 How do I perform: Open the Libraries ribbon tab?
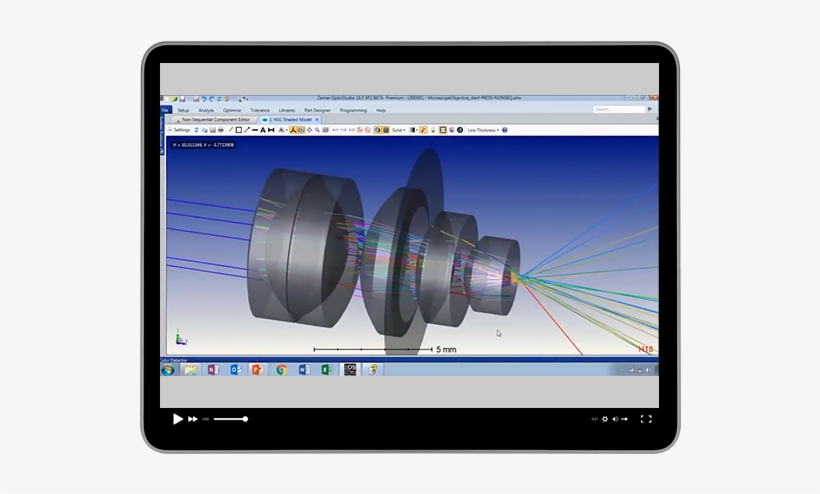coord(287,110)
